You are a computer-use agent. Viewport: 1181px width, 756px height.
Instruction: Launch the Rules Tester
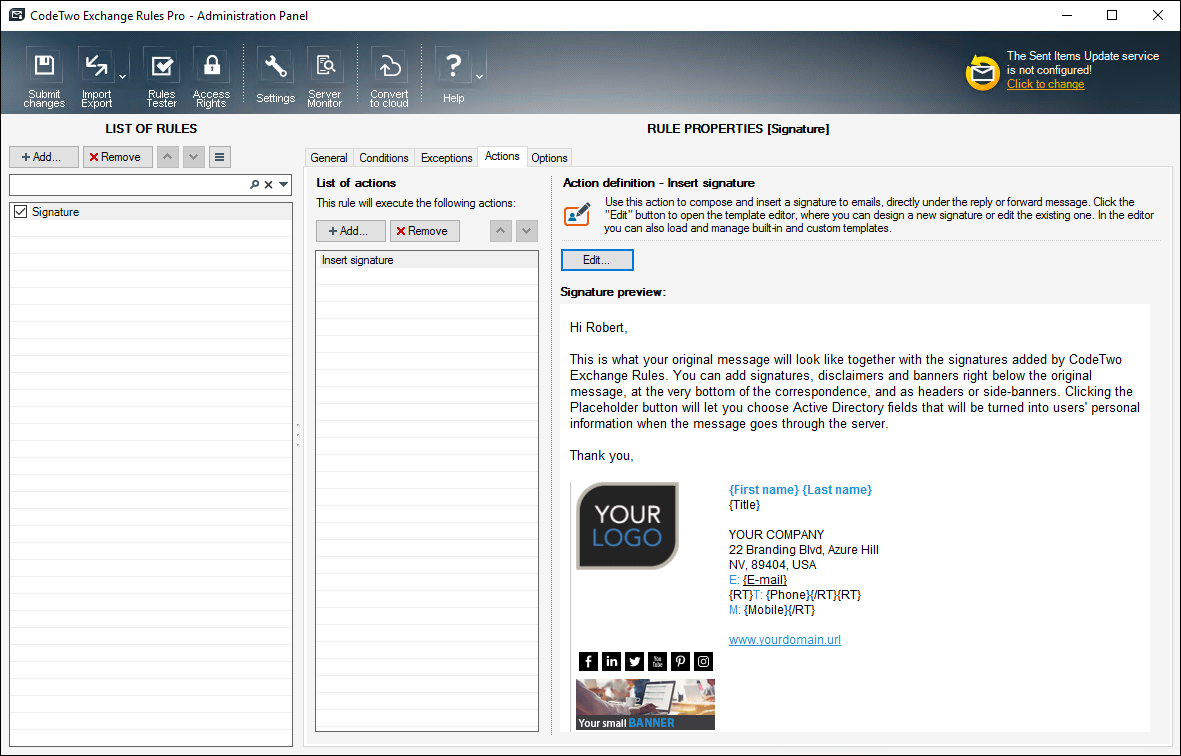161,77
